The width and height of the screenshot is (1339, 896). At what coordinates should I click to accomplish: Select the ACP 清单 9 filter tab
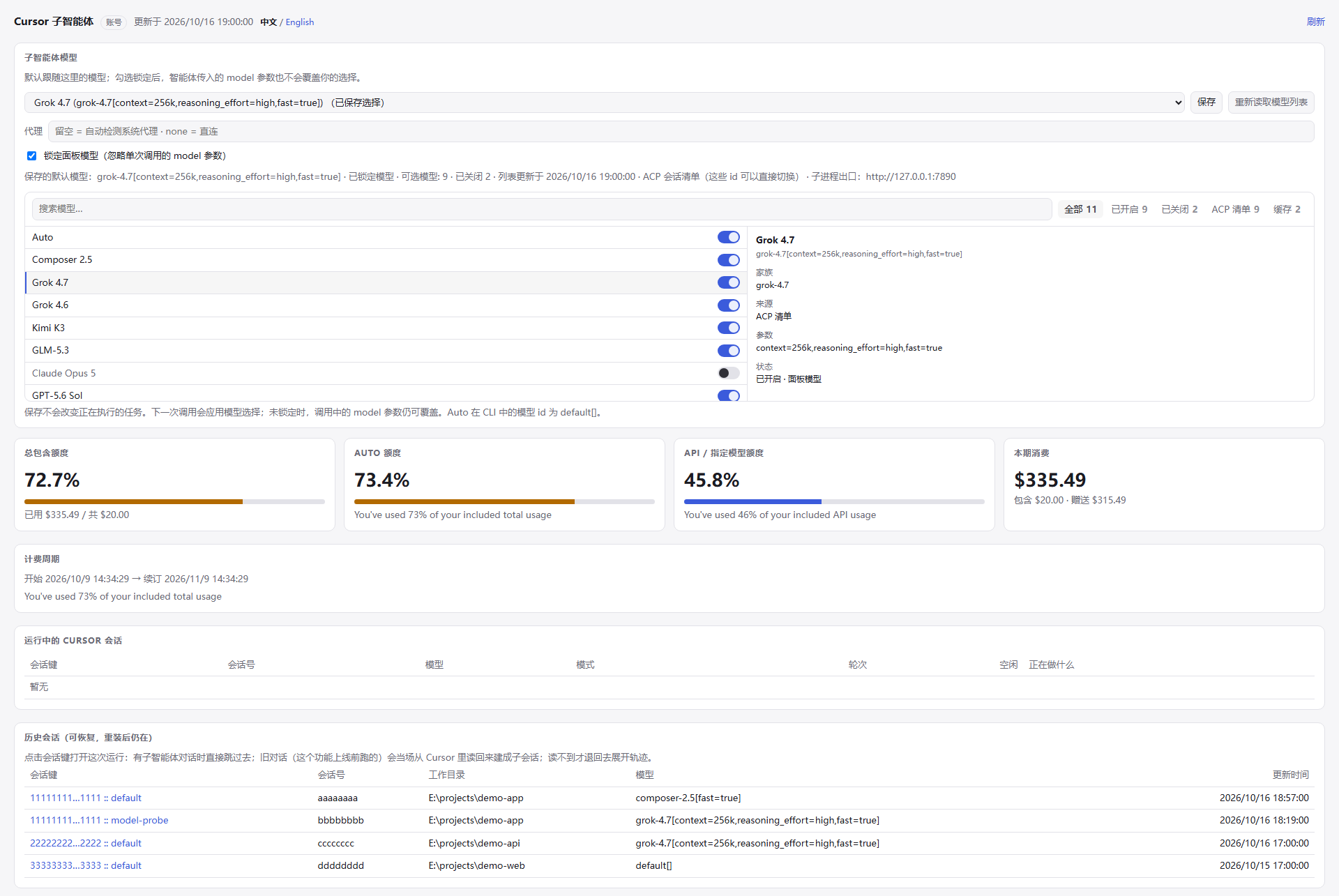point(1235,209)
